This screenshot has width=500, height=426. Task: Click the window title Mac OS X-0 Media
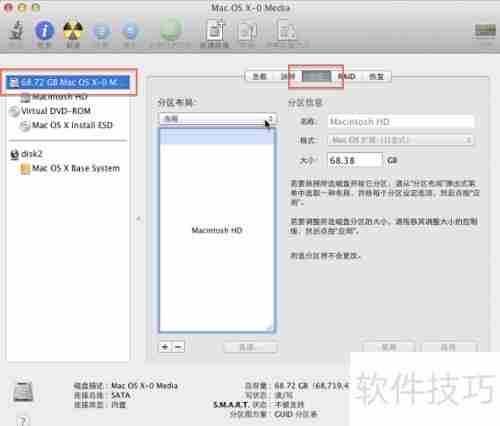[251, 7]
